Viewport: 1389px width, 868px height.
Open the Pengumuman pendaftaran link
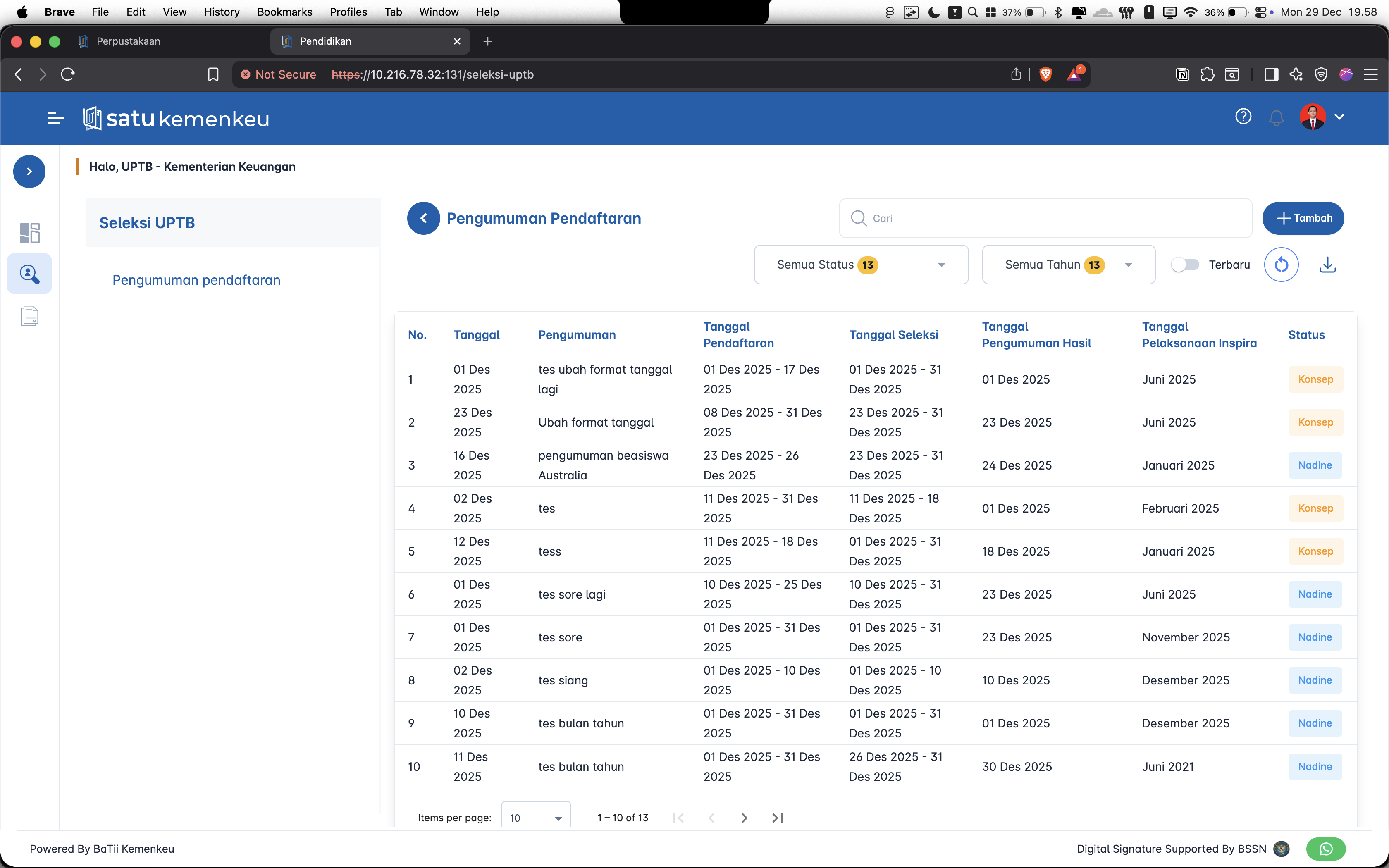tap(196, 280)
